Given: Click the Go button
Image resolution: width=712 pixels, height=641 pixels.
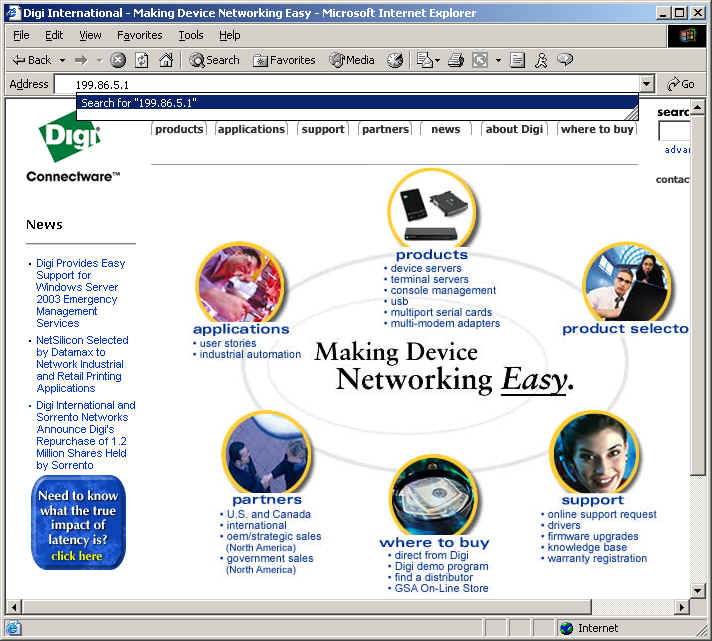Looking at the screenshot, I should point(680,85).
